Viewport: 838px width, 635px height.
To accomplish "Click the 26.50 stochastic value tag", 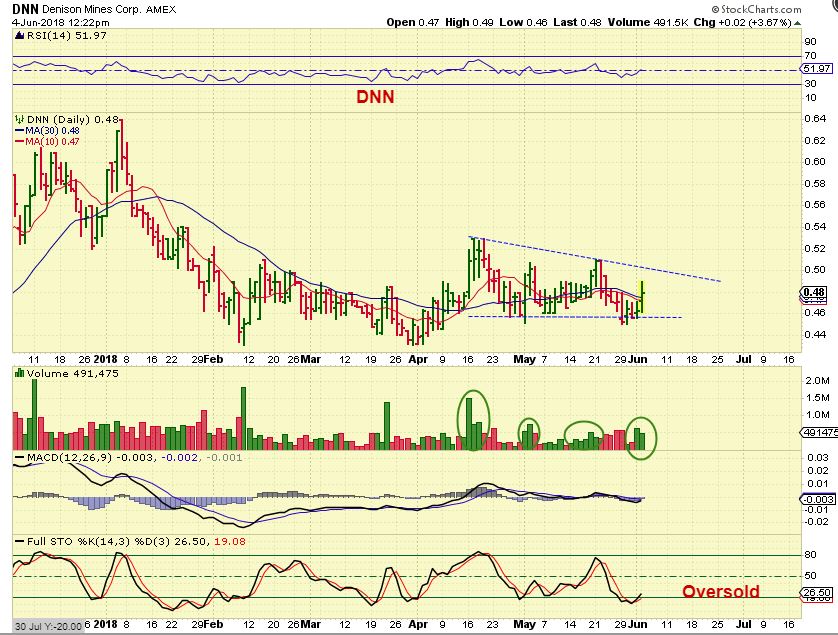I will pos(817,592).
